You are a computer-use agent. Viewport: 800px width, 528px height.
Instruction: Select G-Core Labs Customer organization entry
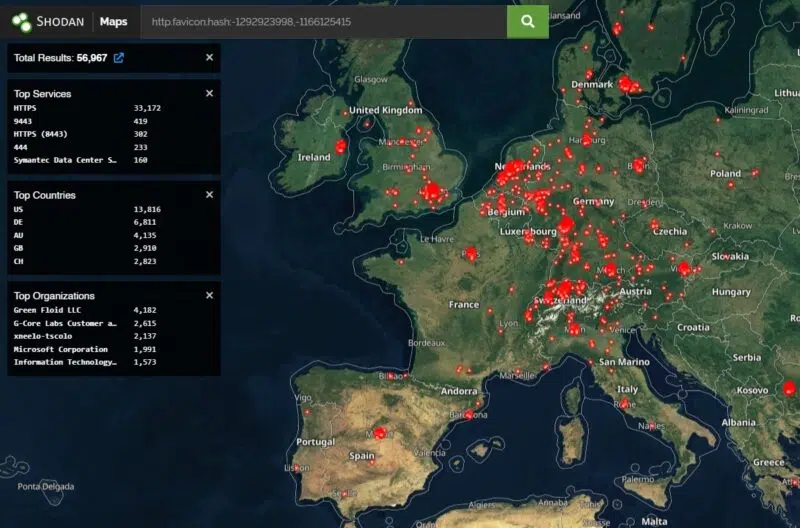pyautogui.click(x=65, y=323)
